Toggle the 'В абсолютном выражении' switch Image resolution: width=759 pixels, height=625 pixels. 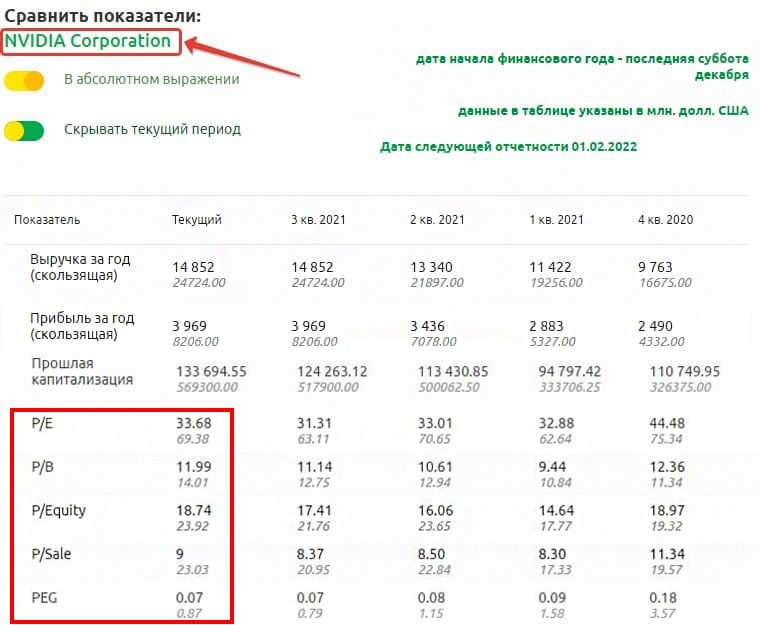point(24,80)
